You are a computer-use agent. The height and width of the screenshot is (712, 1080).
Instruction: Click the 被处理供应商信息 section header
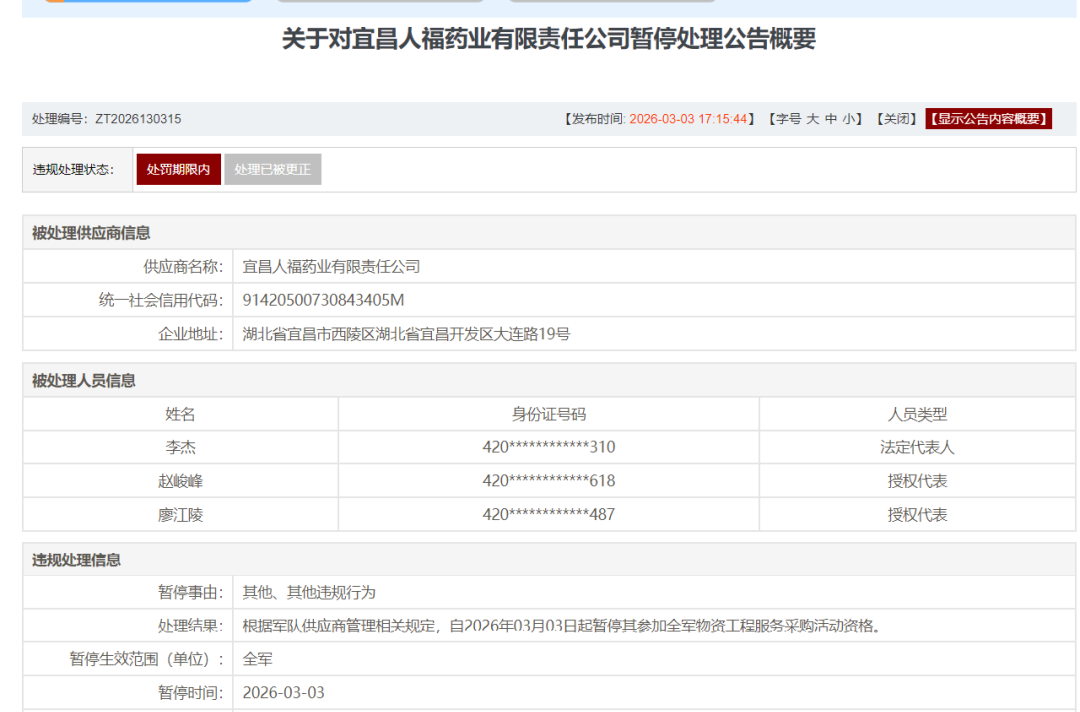click(x=91, y=233)
